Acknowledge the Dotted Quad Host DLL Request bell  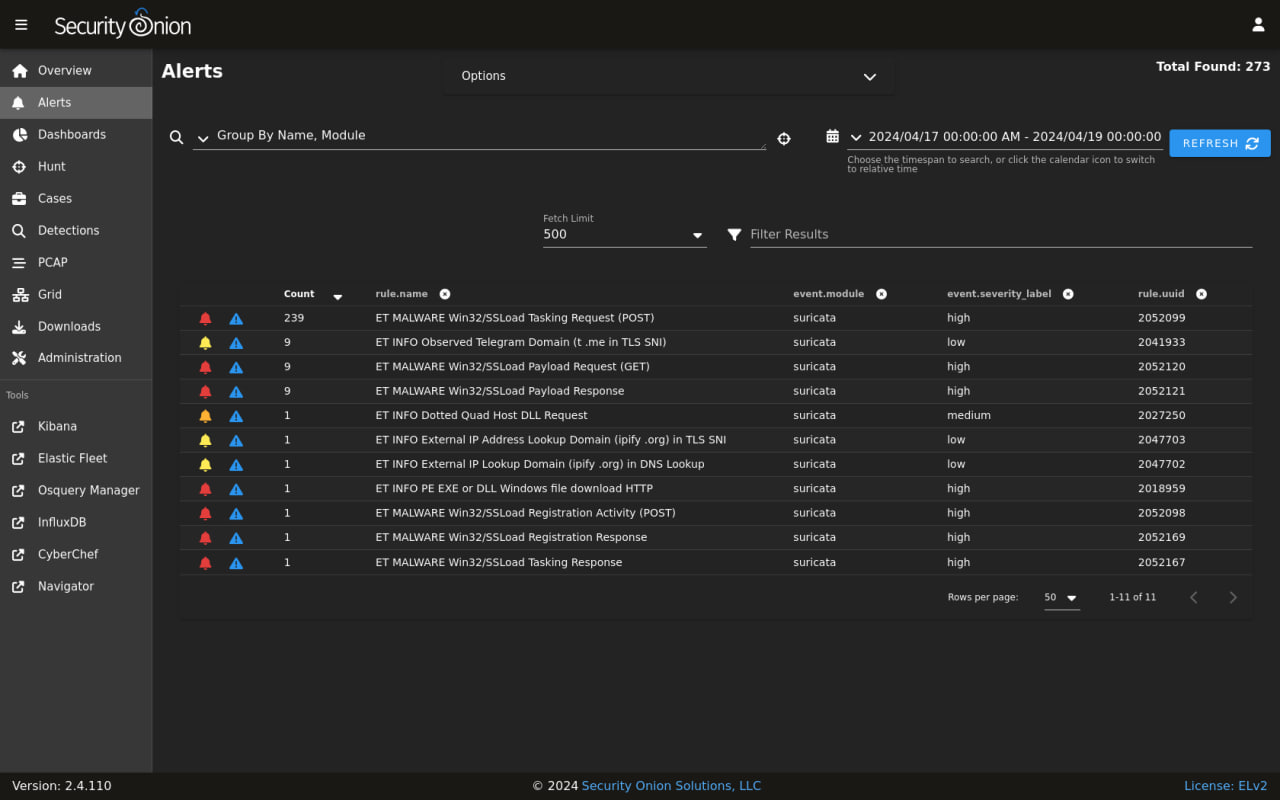(x=206, y=416)
